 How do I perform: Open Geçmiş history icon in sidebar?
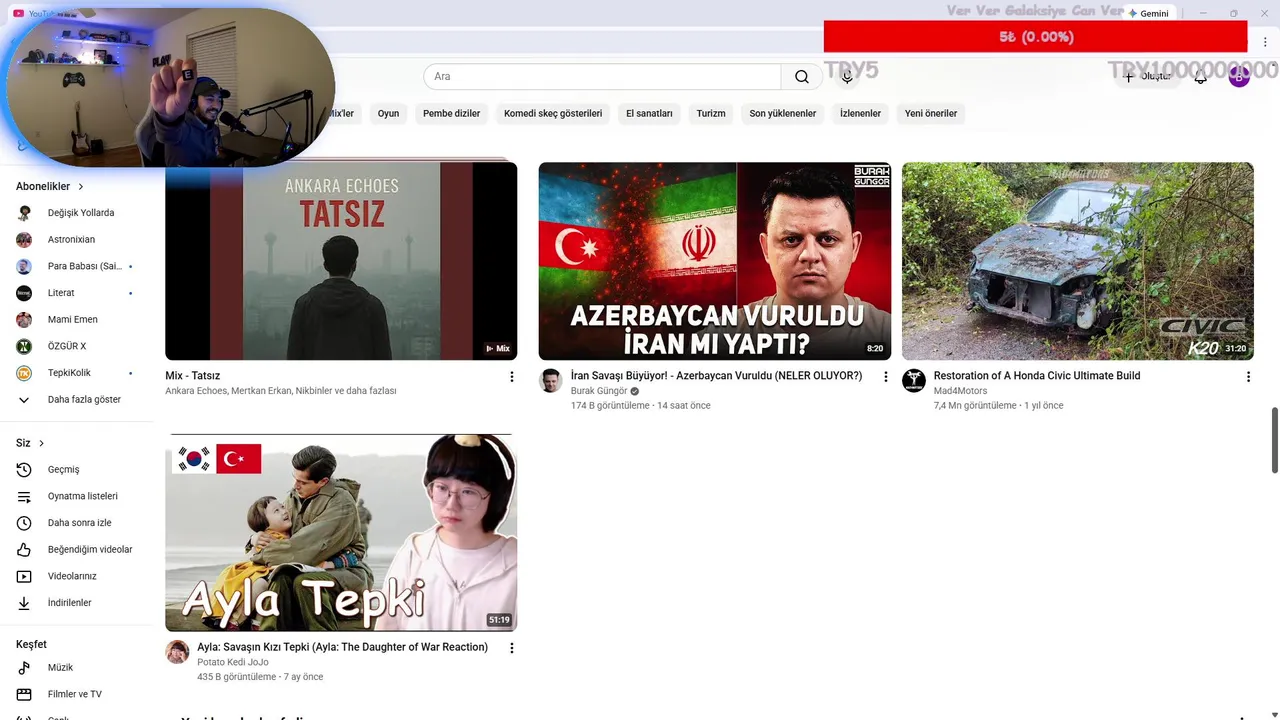click(x=24, y=470)
